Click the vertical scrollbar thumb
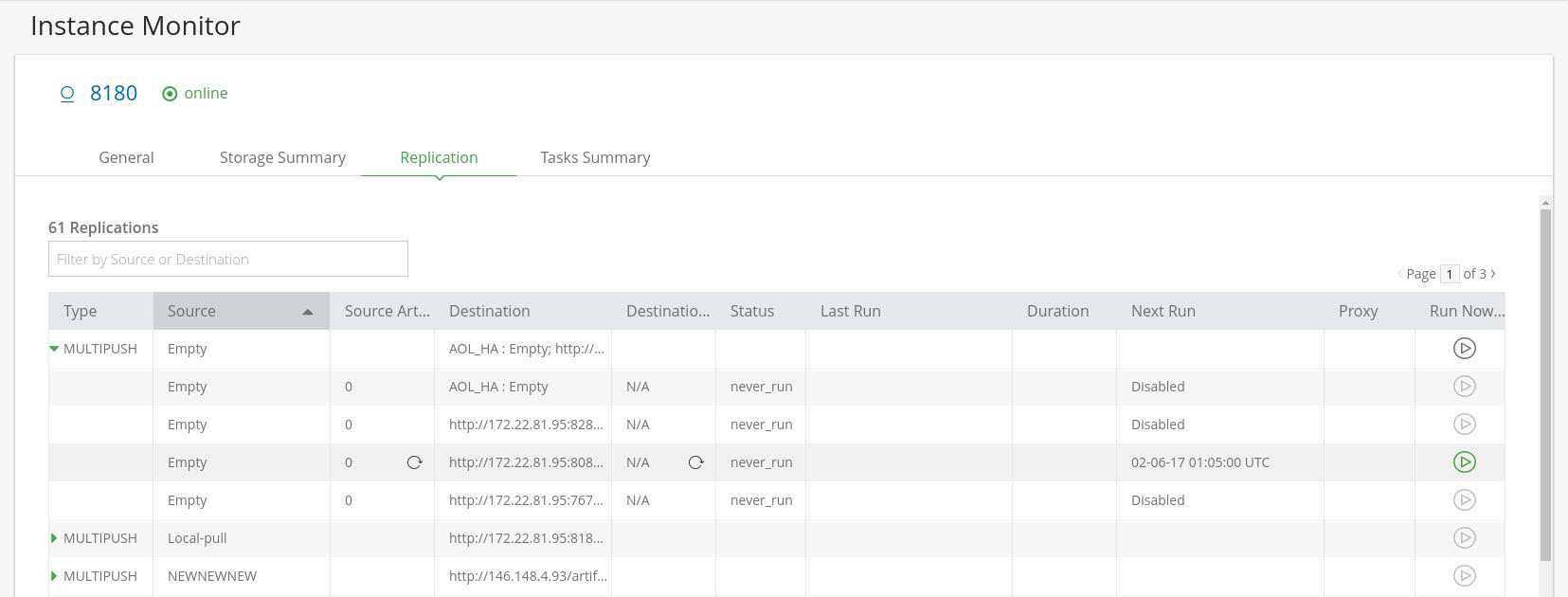The height and width of the screenshot is (597, 1568). 1546,379
